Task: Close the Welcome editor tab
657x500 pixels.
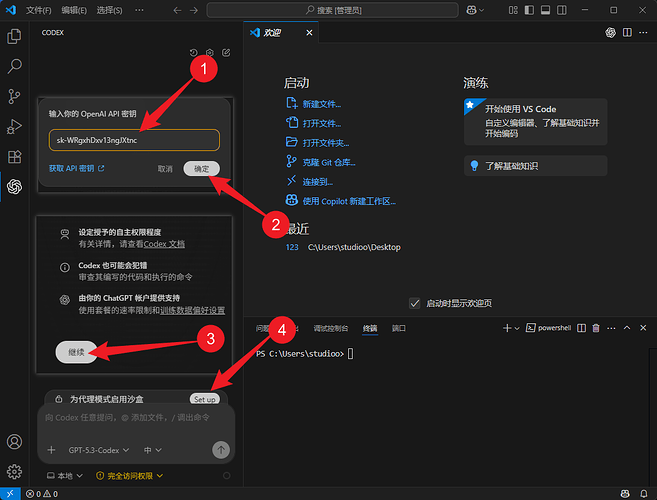Action: [x=309, y=32]
